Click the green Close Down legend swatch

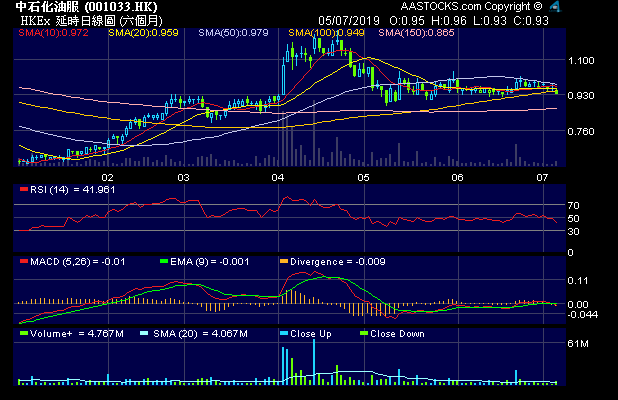point(364,333)
